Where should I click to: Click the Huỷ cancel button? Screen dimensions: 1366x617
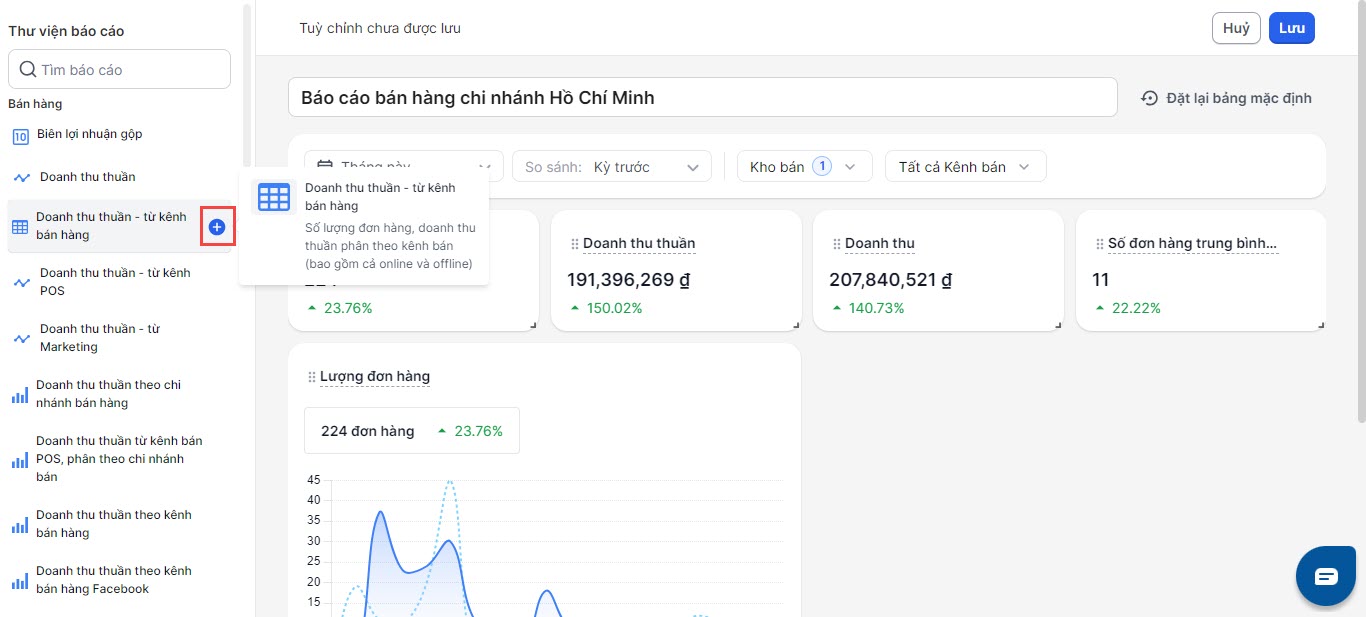[1236, 28]
